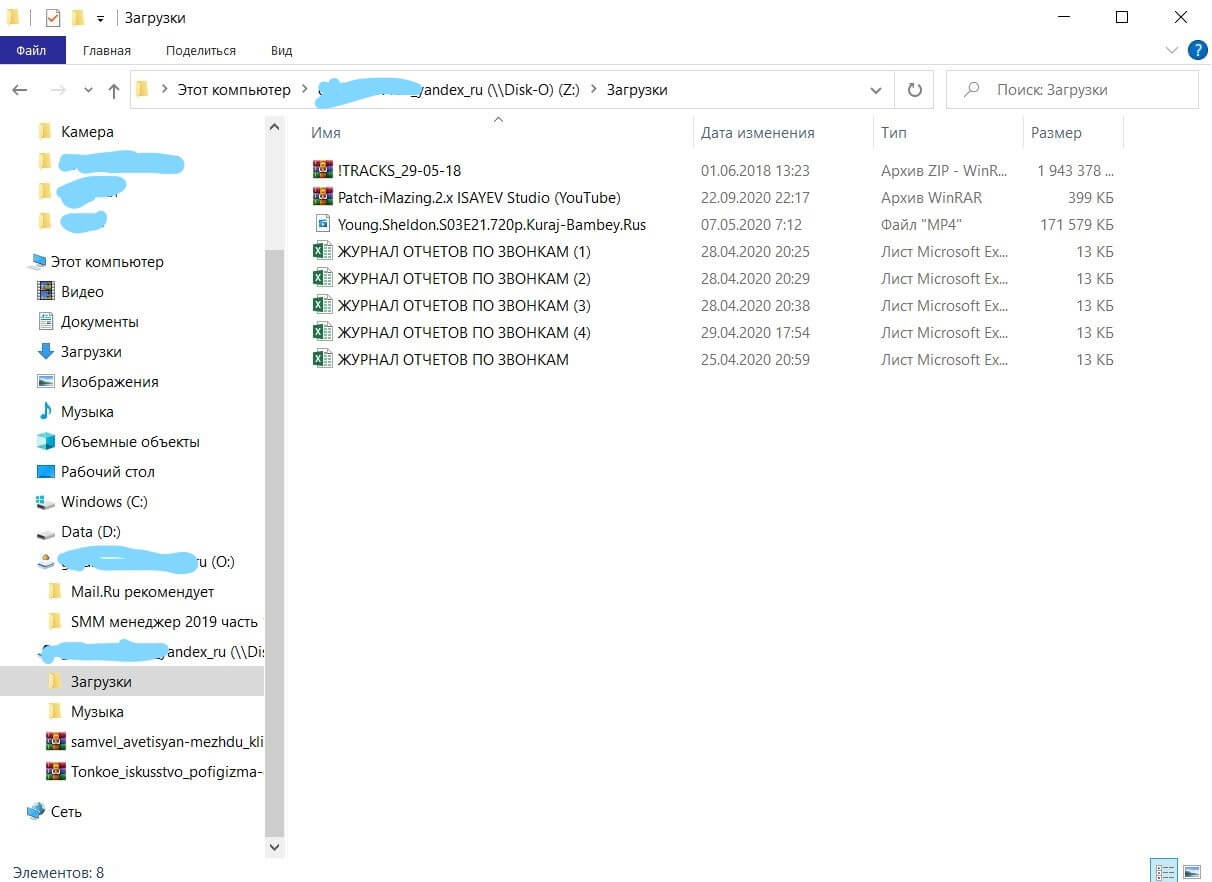The image size is (1212, 882).
Task: Open Документы in the navigation pane
Action: (x=99, y=321)
